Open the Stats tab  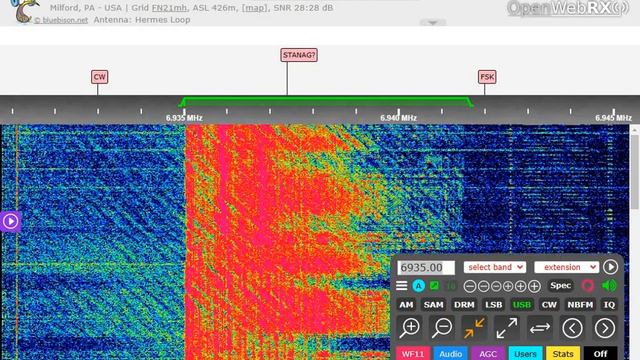coord(563,353)
